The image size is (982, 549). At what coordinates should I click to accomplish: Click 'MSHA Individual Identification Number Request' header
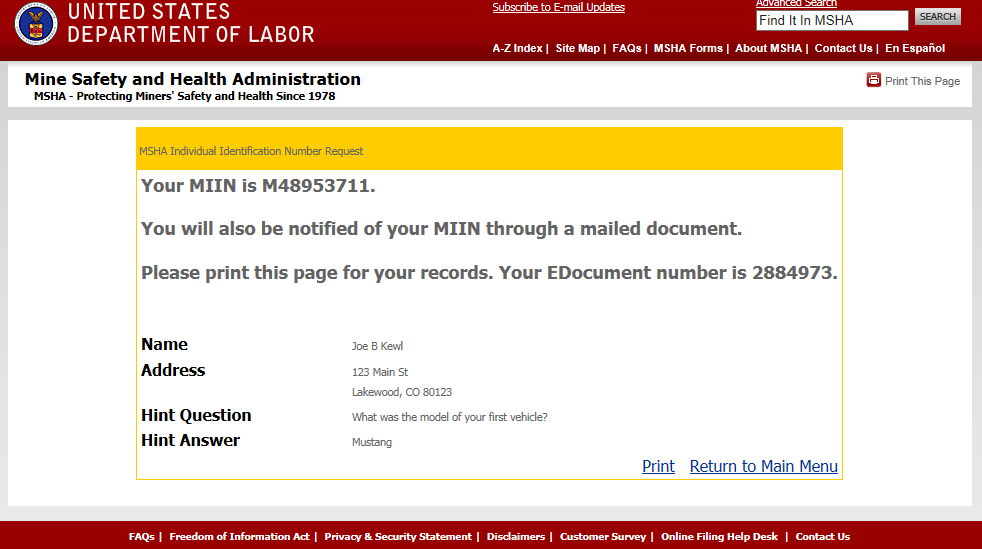251,151
